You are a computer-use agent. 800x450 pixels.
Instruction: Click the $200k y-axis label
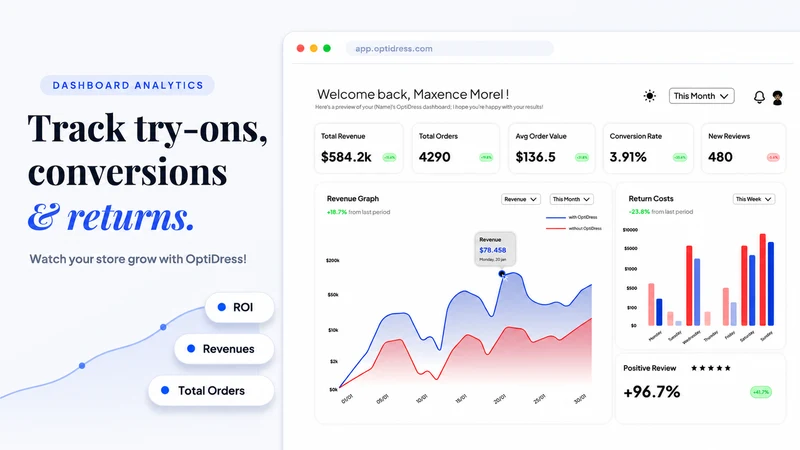[x=333, y=261]
